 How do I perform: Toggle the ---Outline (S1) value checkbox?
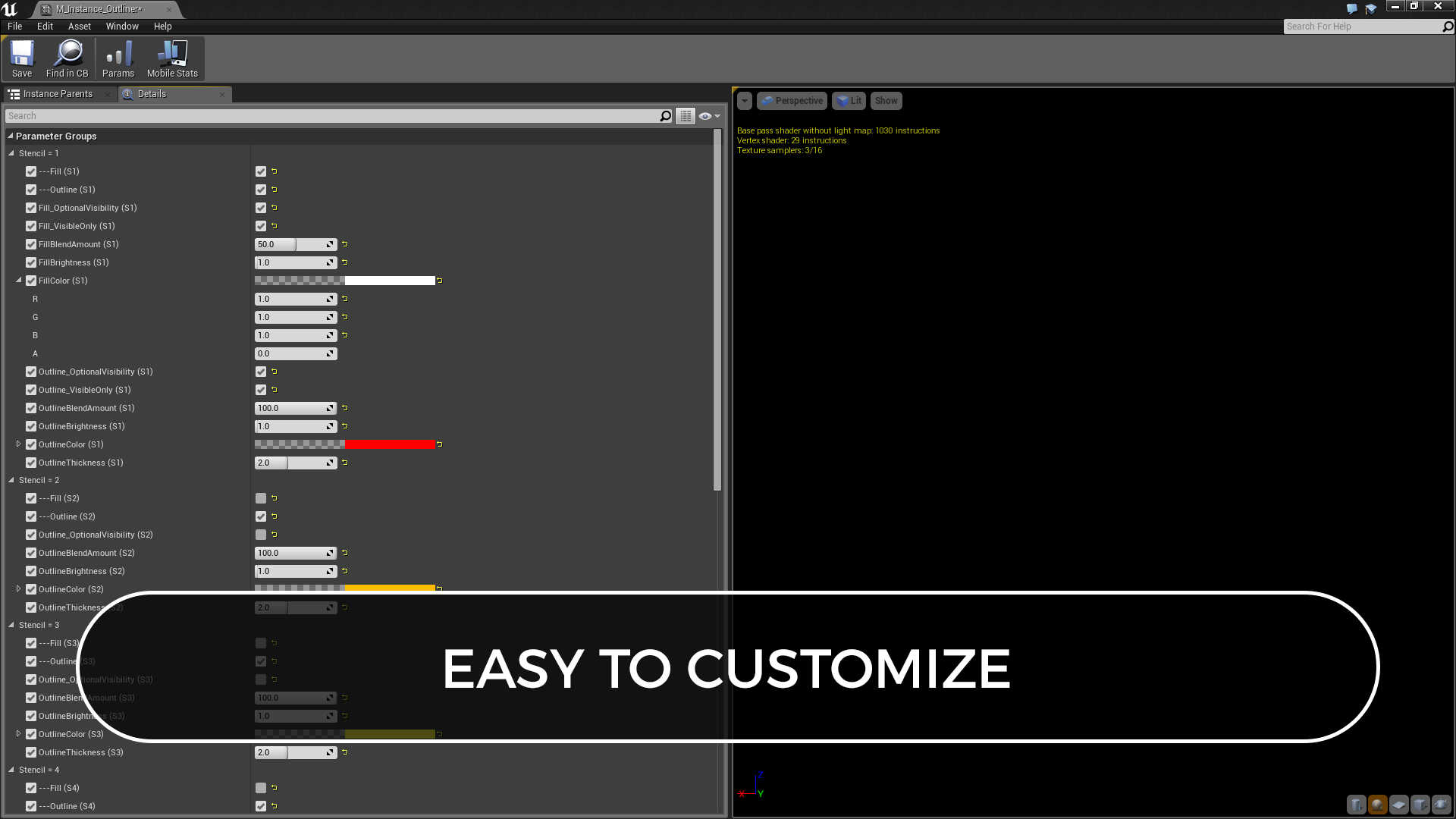(x=261, y=190)
